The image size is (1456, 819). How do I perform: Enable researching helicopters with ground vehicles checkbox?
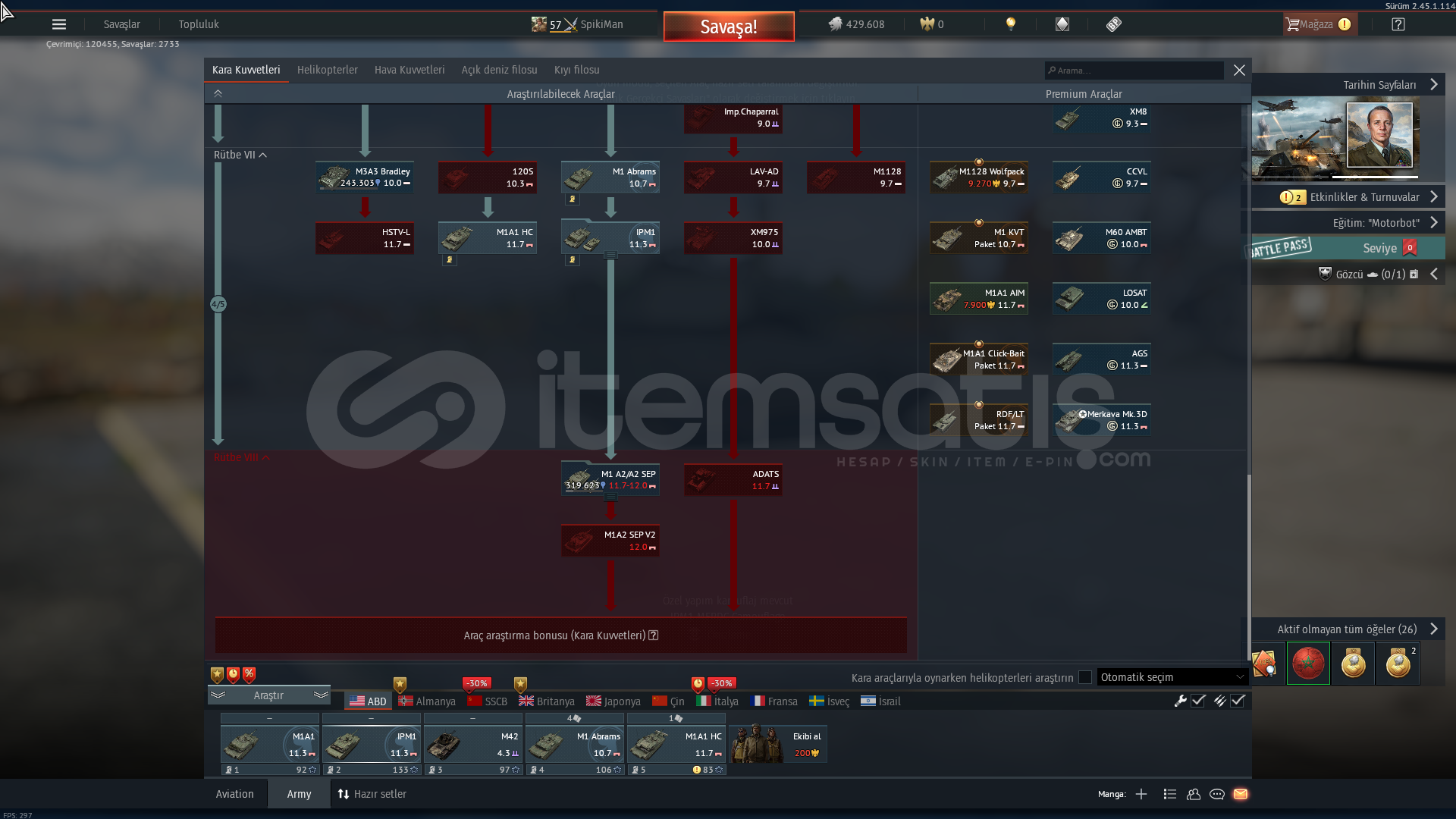tap(1085, 677)
